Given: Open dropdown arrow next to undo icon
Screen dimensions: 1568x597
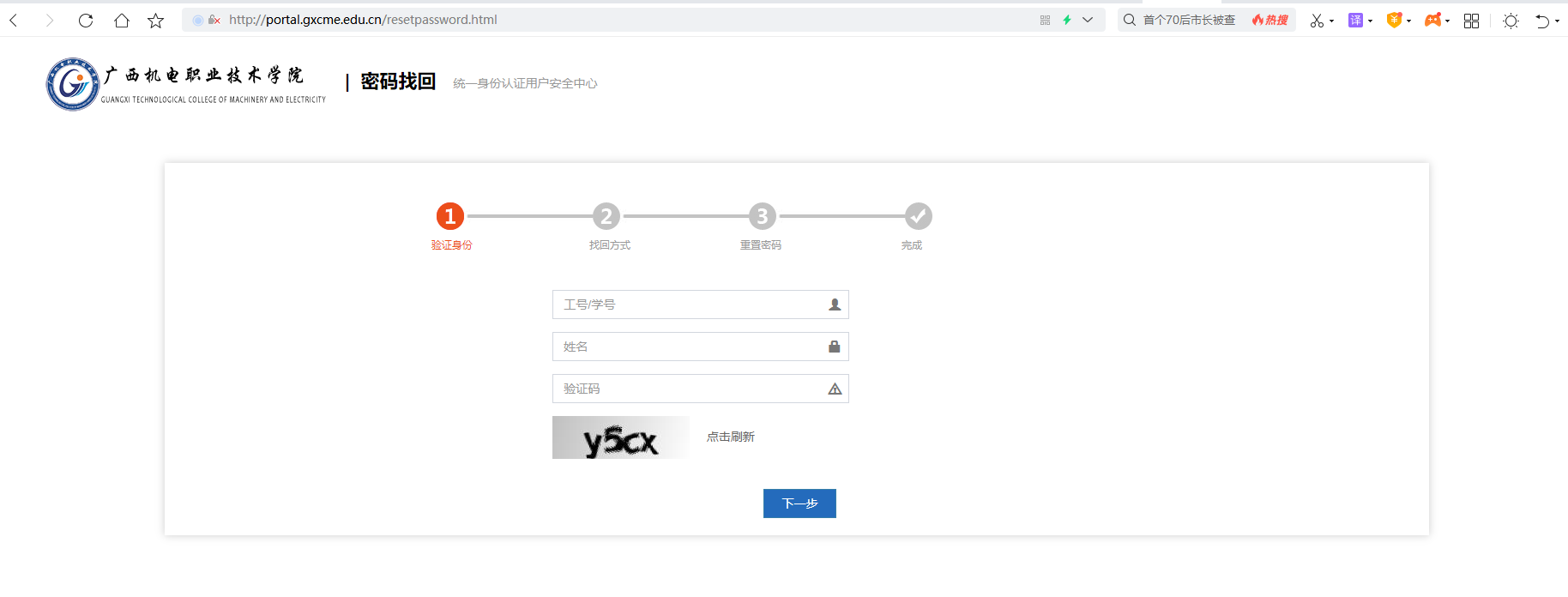Looking at the screenshot, I should coord(1557,21).
